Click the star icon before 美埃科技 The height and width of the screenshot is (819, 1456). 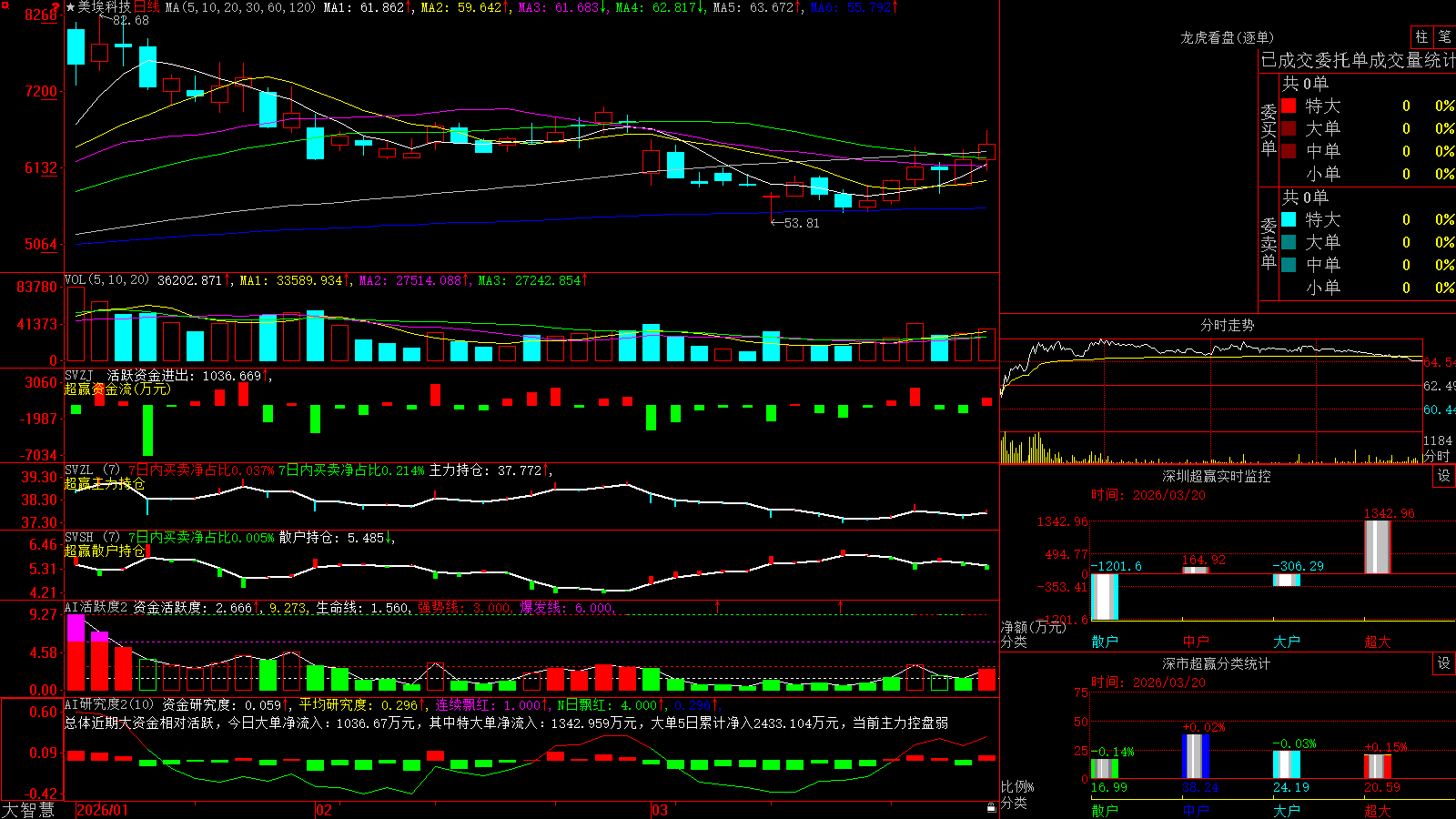70,7
